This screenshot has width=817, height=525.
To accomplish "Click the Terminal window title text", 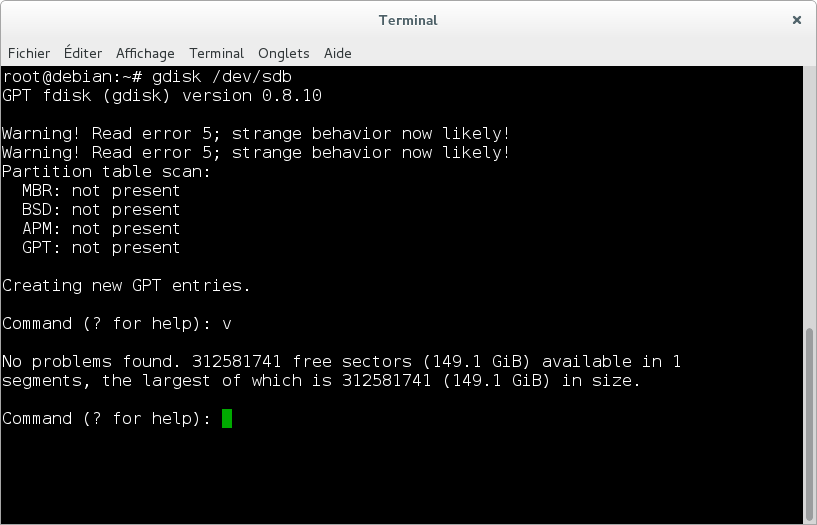I will (408, 20).
